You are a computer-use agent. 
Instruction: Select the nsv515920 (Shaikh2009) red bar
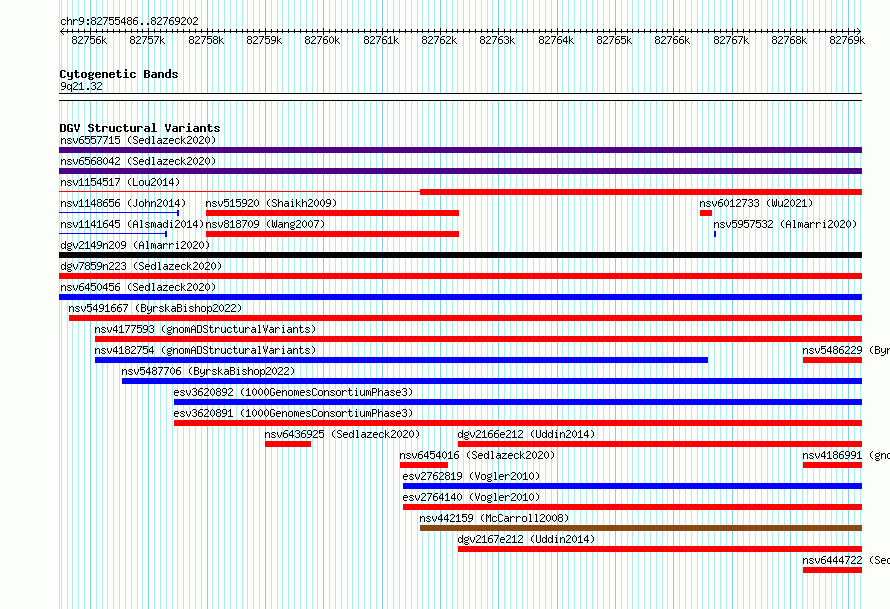332,213
